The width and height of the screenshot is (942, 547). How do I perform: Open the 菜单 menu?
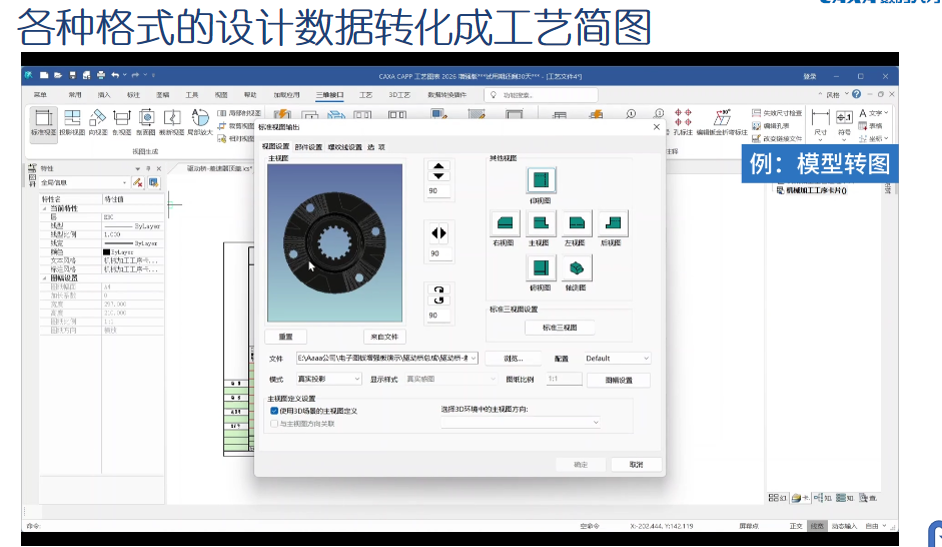(40, 95)
